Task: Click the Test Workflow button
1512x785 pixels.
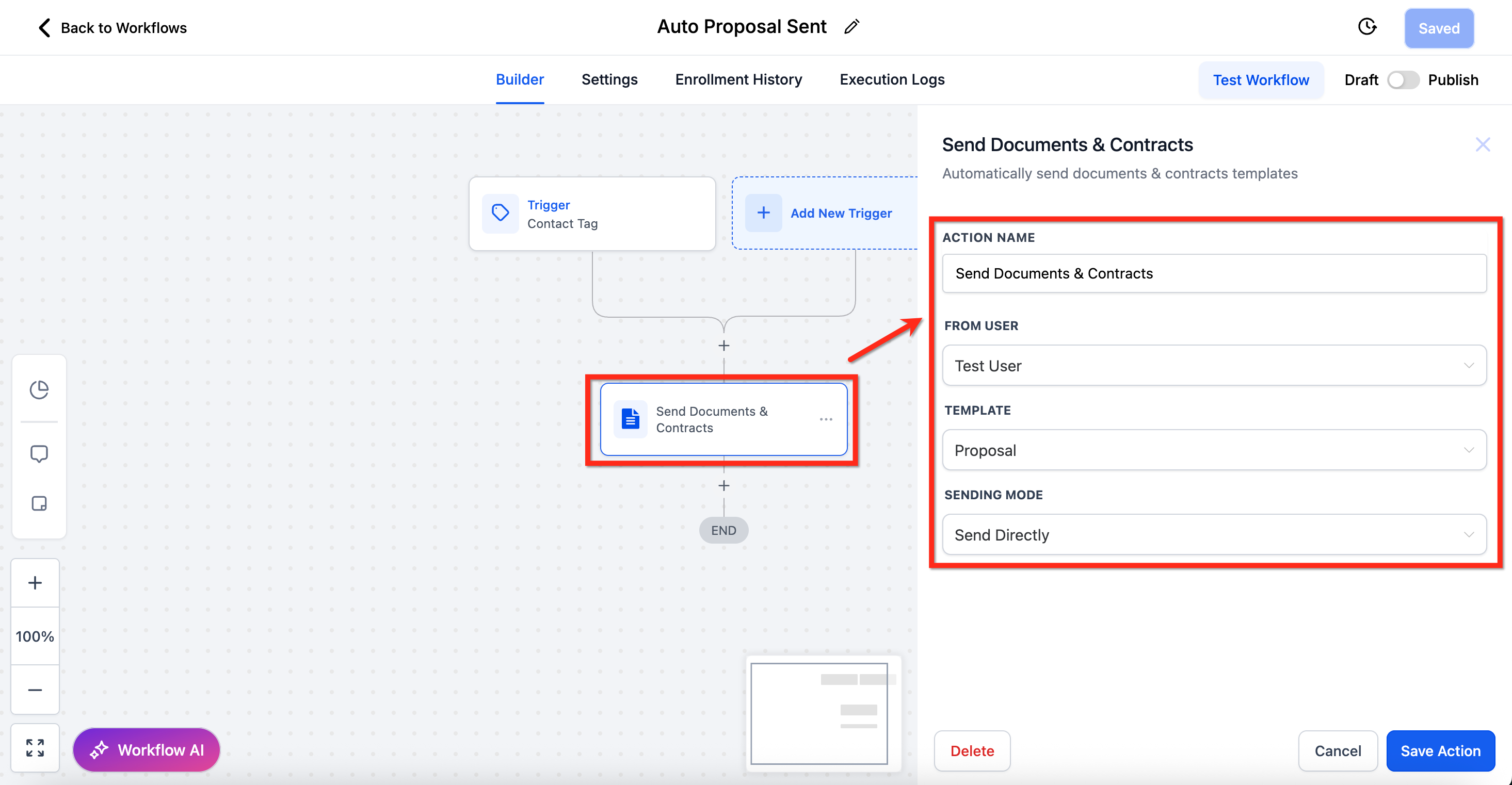Action: point(1260,80)
